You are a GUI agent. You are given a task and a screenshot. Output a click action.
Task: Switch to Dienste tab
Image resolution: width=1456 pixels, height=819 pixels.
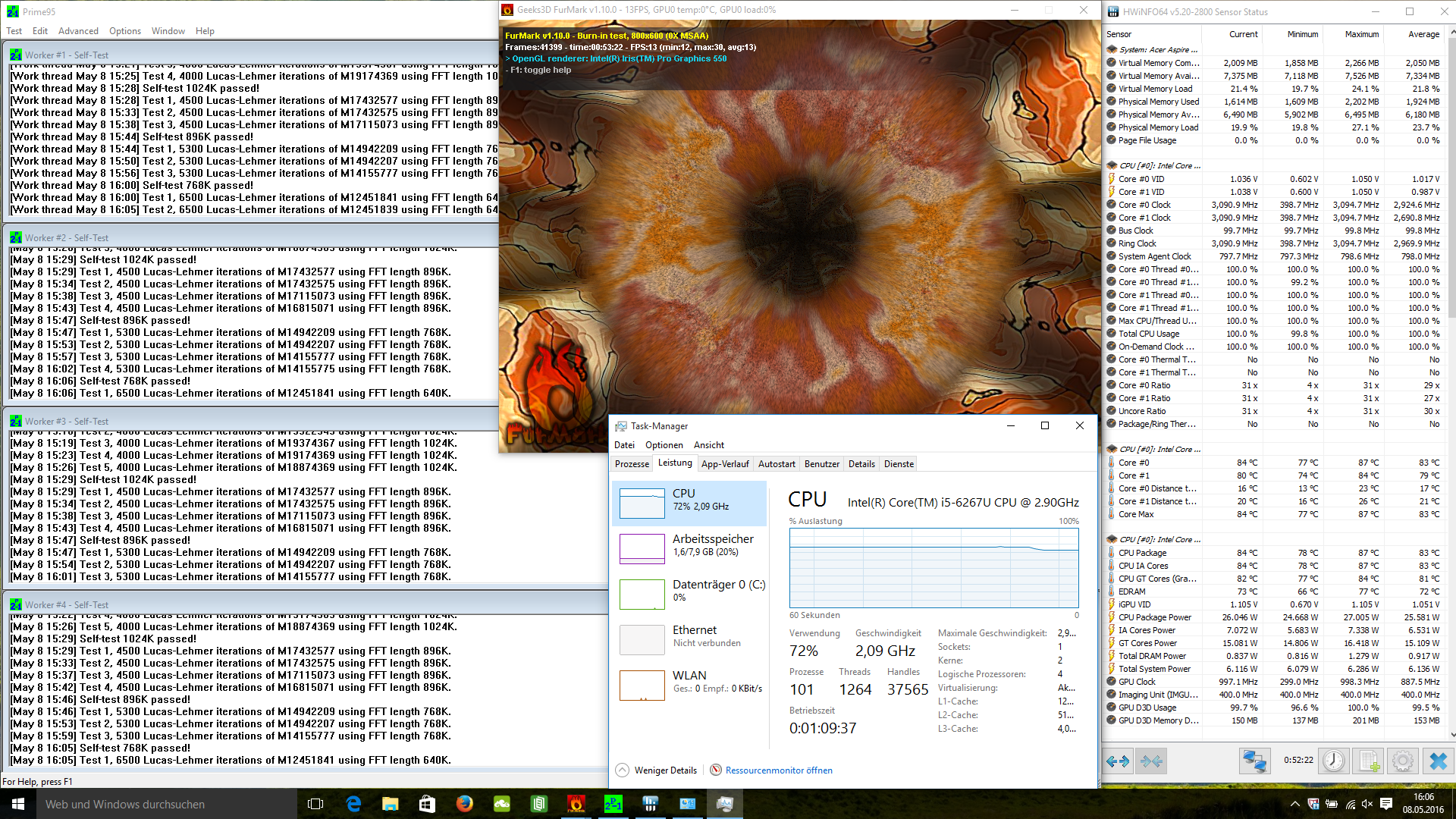899,464
